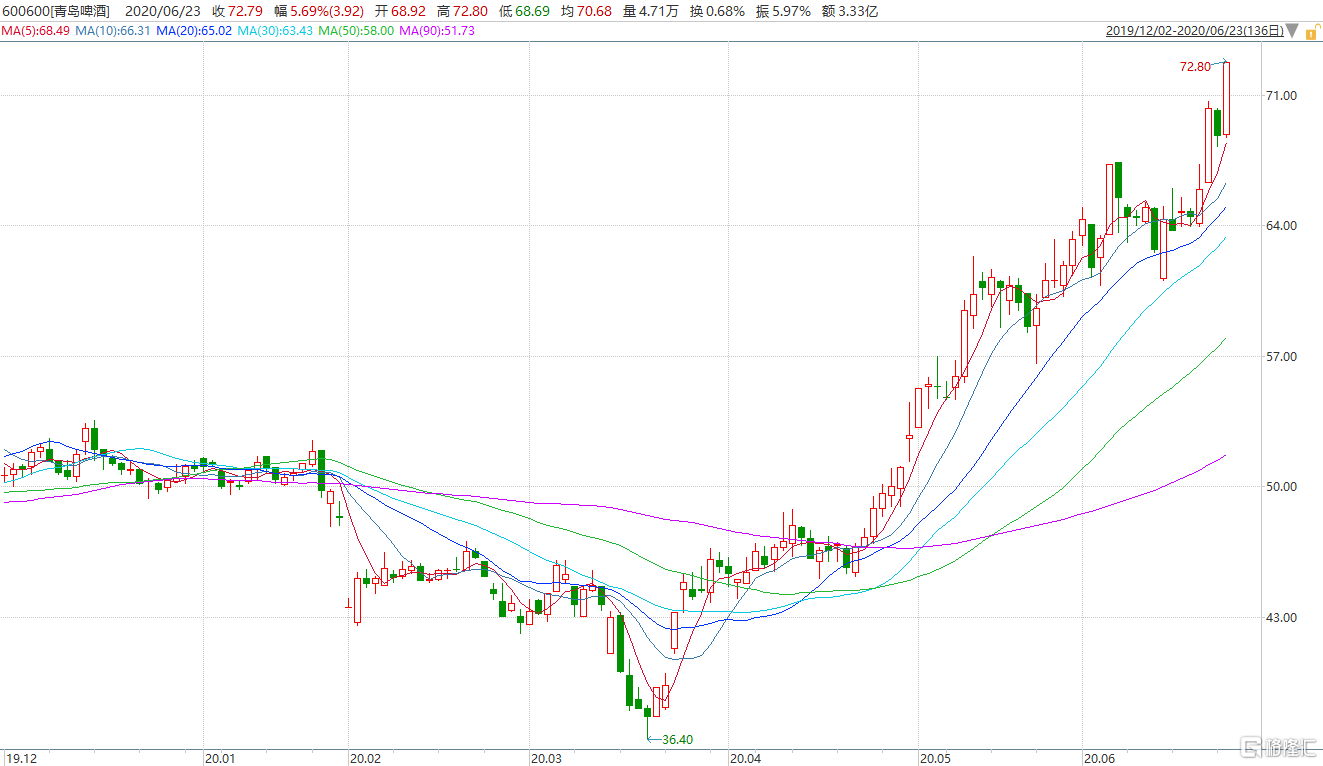The height and width of the screenshot is (766, 1323).
Task: Click the date 2020/06/23 in header
Action: click(163, 11)
